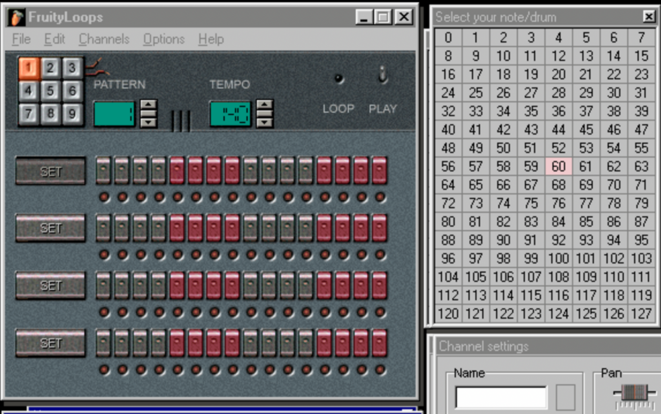Select pattern button 8
Viewport: 661px width, 414px height.
[51, 113]
